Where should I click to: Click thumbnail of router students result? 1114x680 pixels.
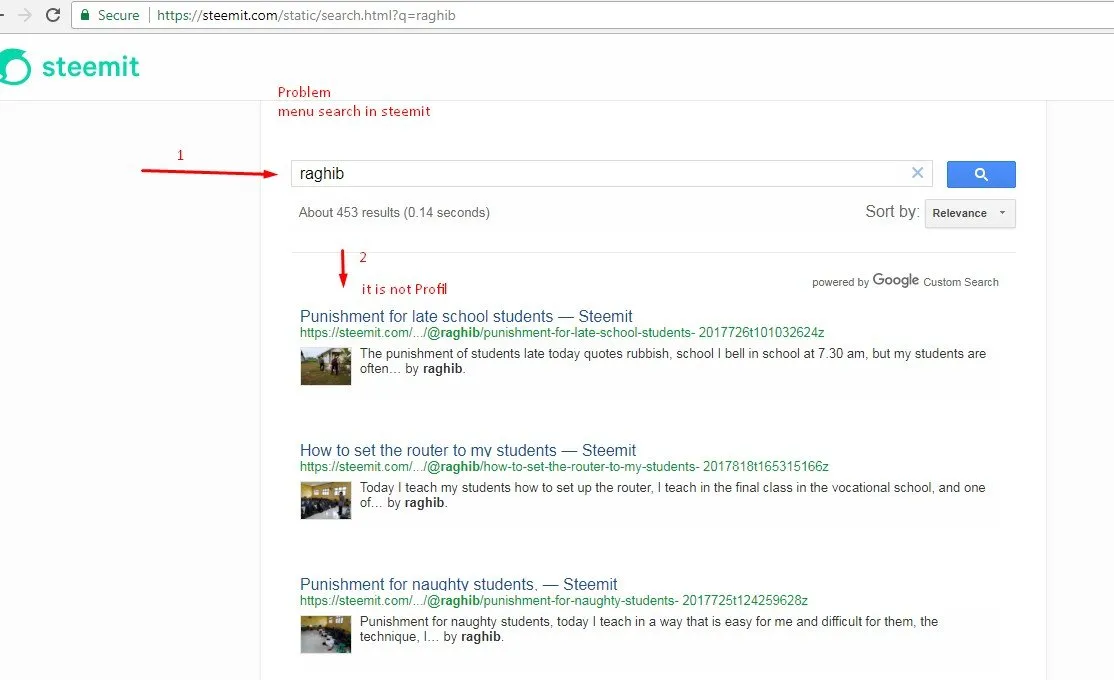tap(325, 500)
